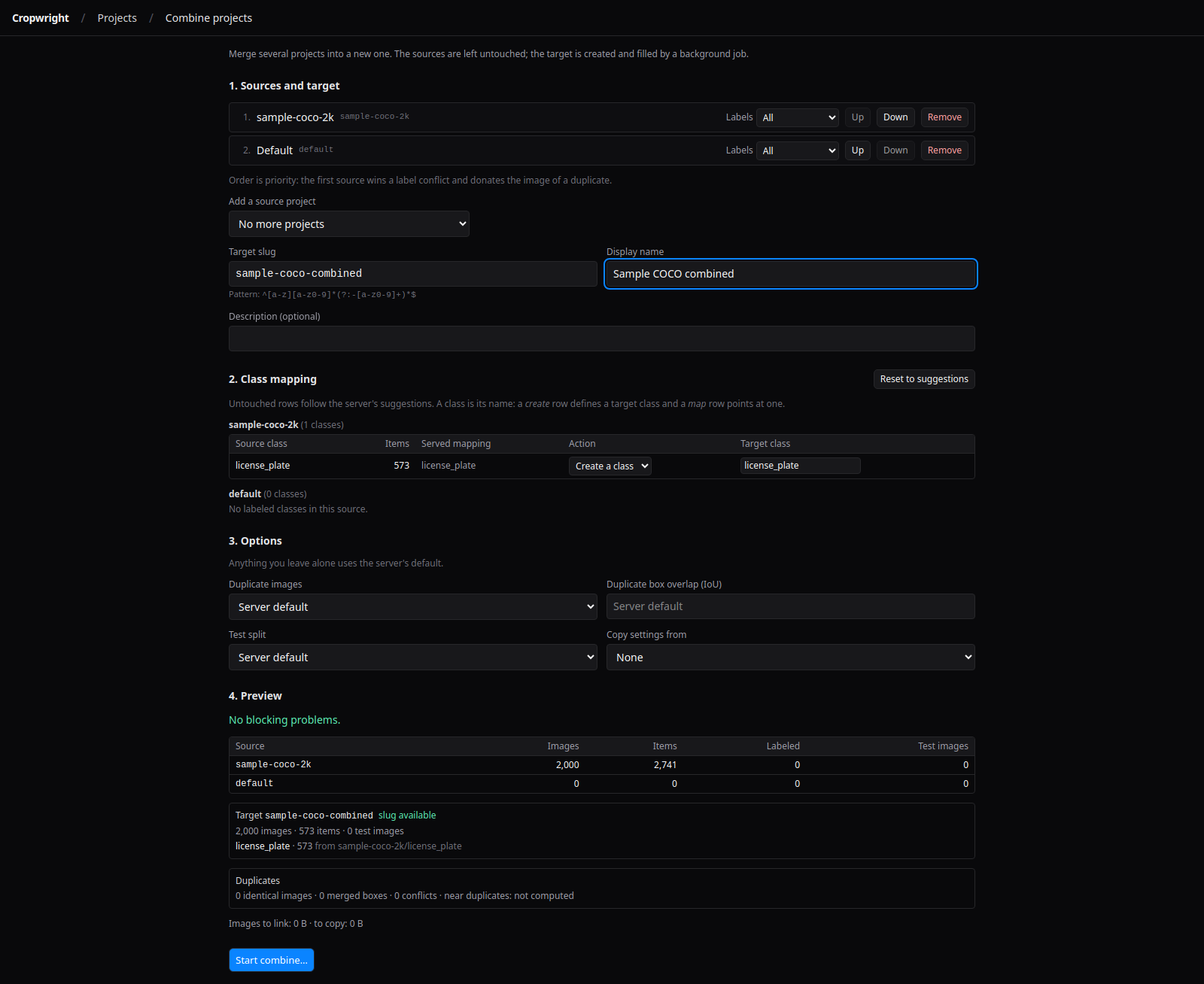Image resolution: width=1204 pixels, height=984 pixels.
Task: Remove the sample-coco-2k source
Action: tap(944, 117)
